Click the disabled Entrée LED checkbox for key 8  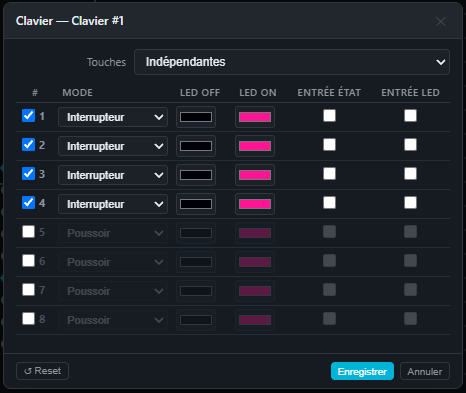click(410, 319)
